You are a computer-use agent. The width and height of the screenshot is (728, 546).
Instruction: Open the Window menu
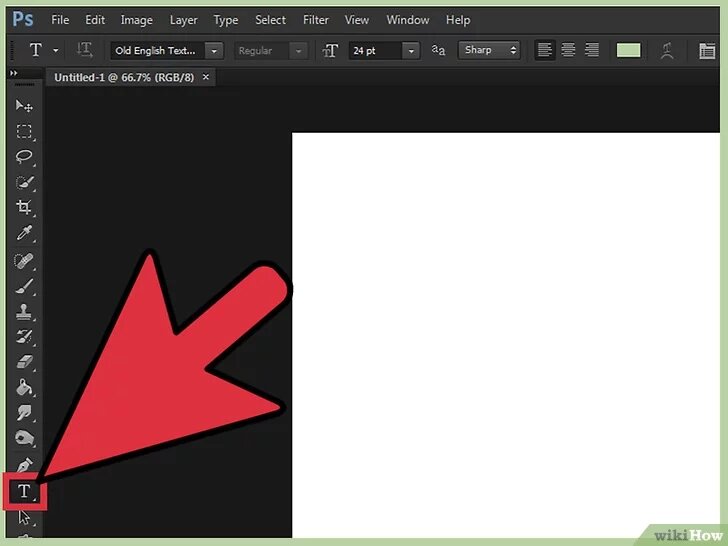click(x=408, y=20)
